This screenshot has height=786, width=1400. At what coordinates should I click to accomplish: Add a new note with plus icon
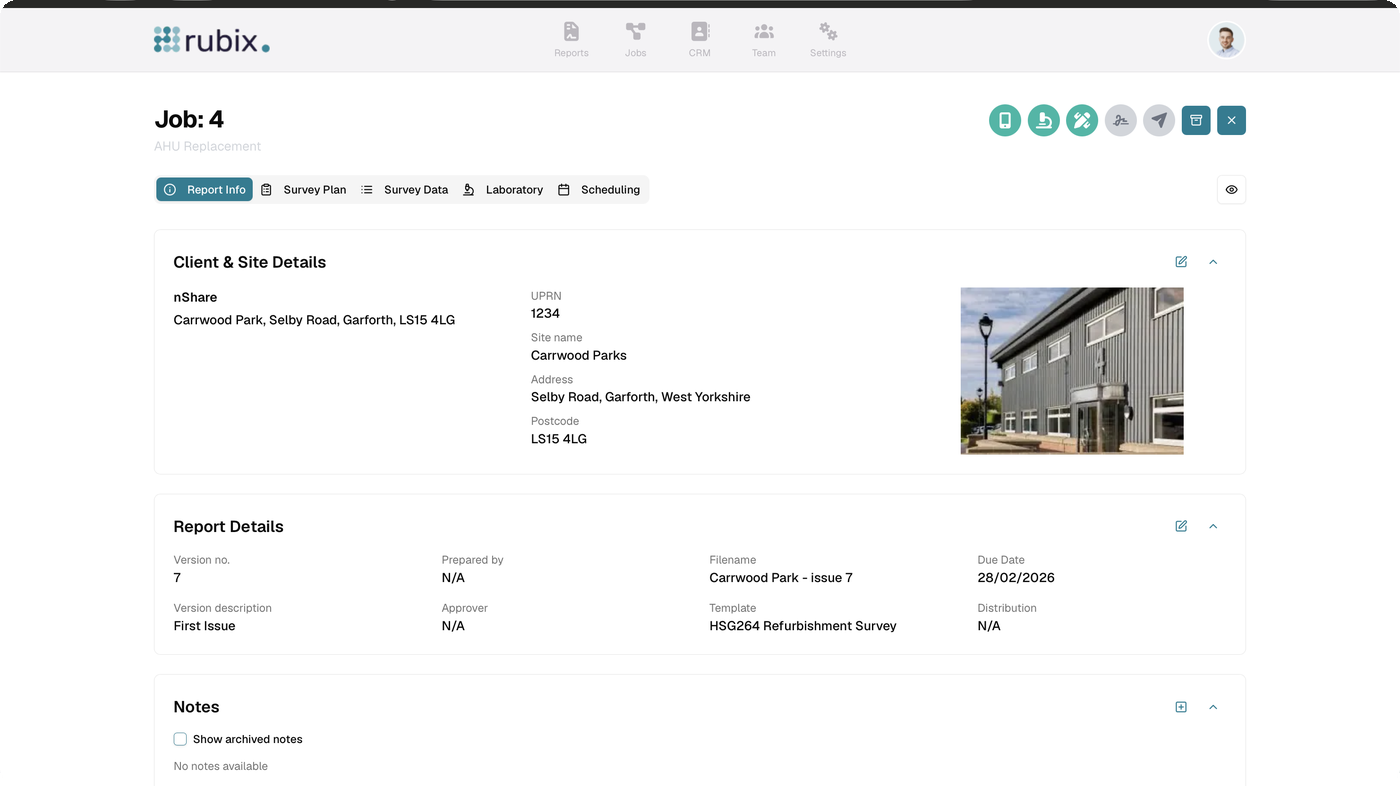pos(1181,707)
